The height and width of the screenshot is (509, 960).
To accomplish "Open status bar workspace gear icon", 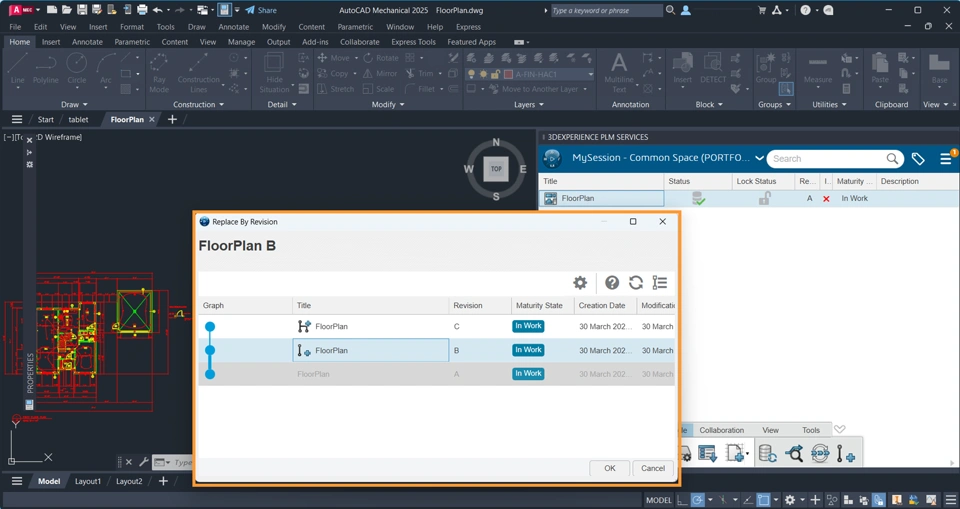I will coord(790,500).
